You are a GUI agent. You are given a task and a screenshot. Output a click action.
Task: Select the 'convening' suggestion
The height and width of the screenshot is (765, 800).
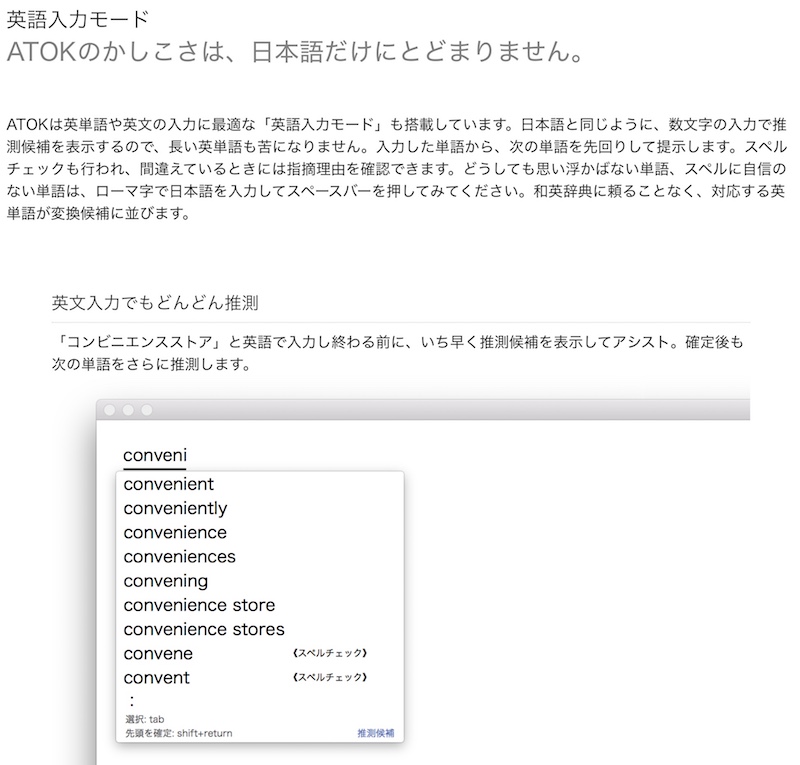166,581
